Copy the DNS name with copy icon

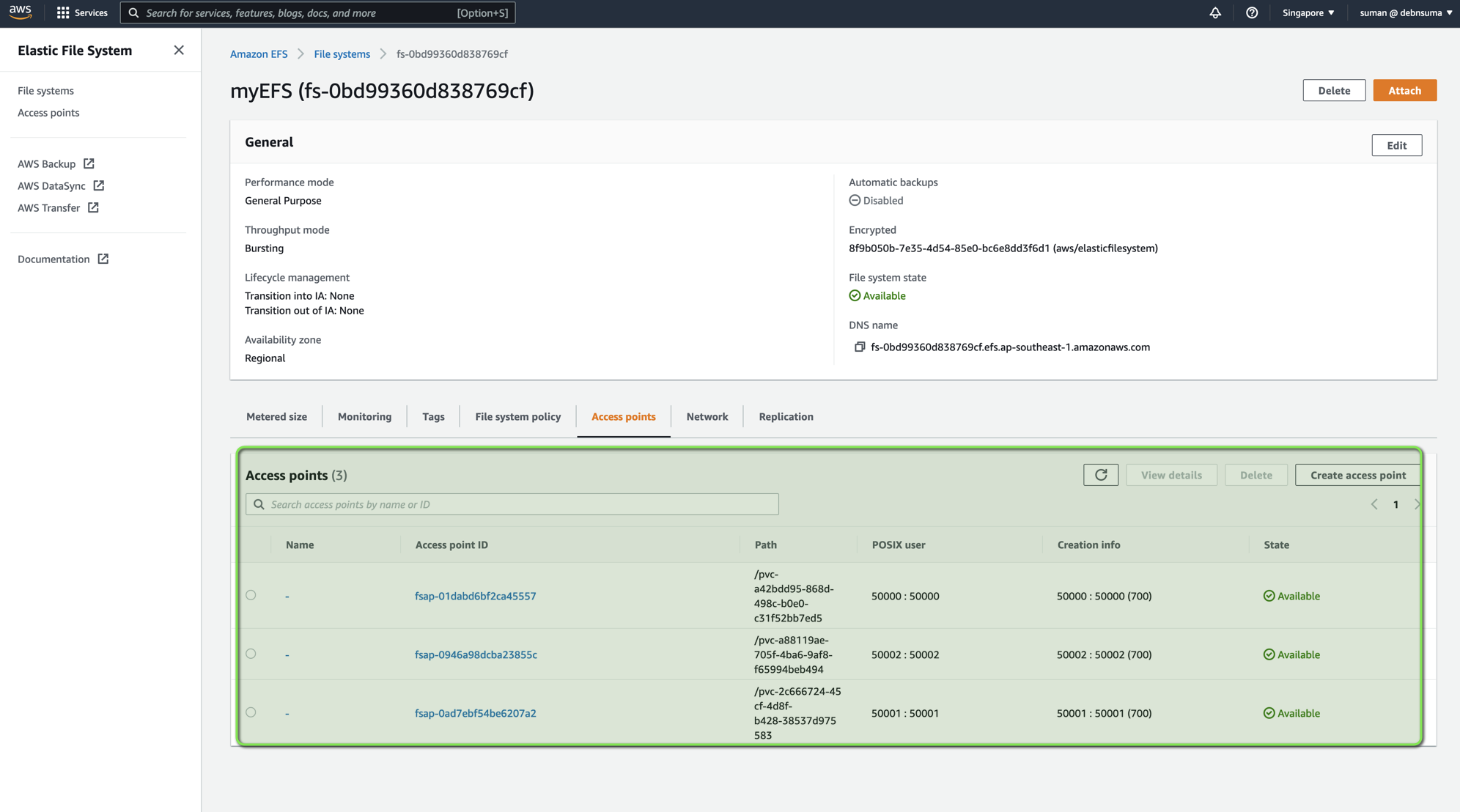860,347
